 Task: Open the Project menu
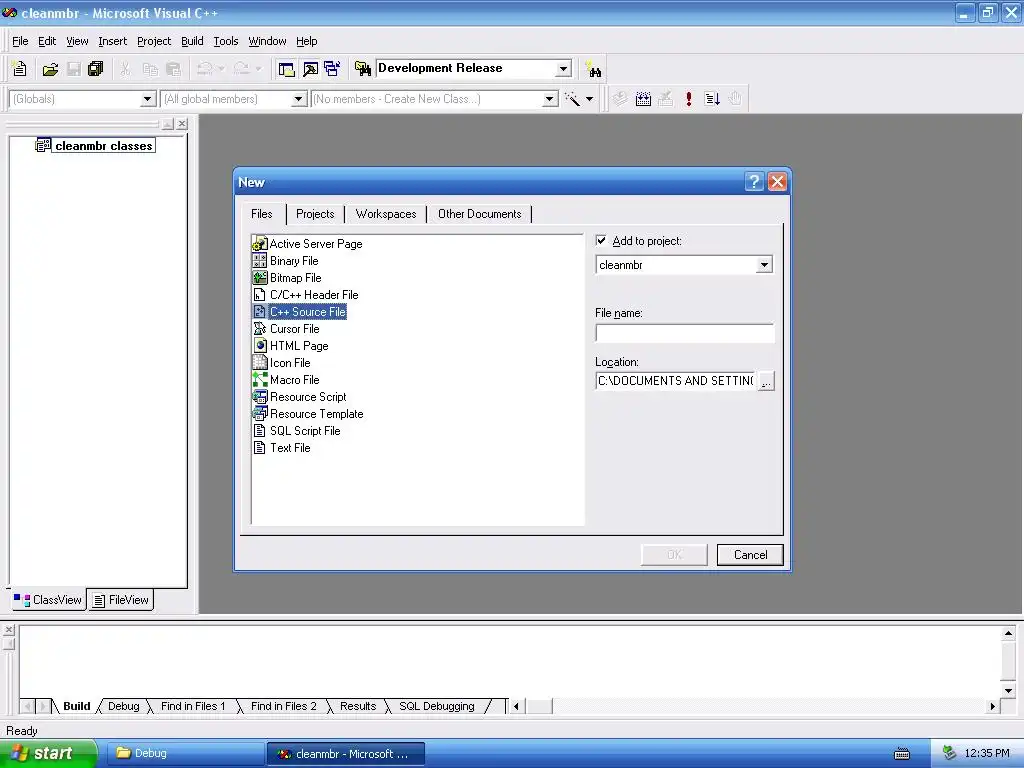coord(154,41)
